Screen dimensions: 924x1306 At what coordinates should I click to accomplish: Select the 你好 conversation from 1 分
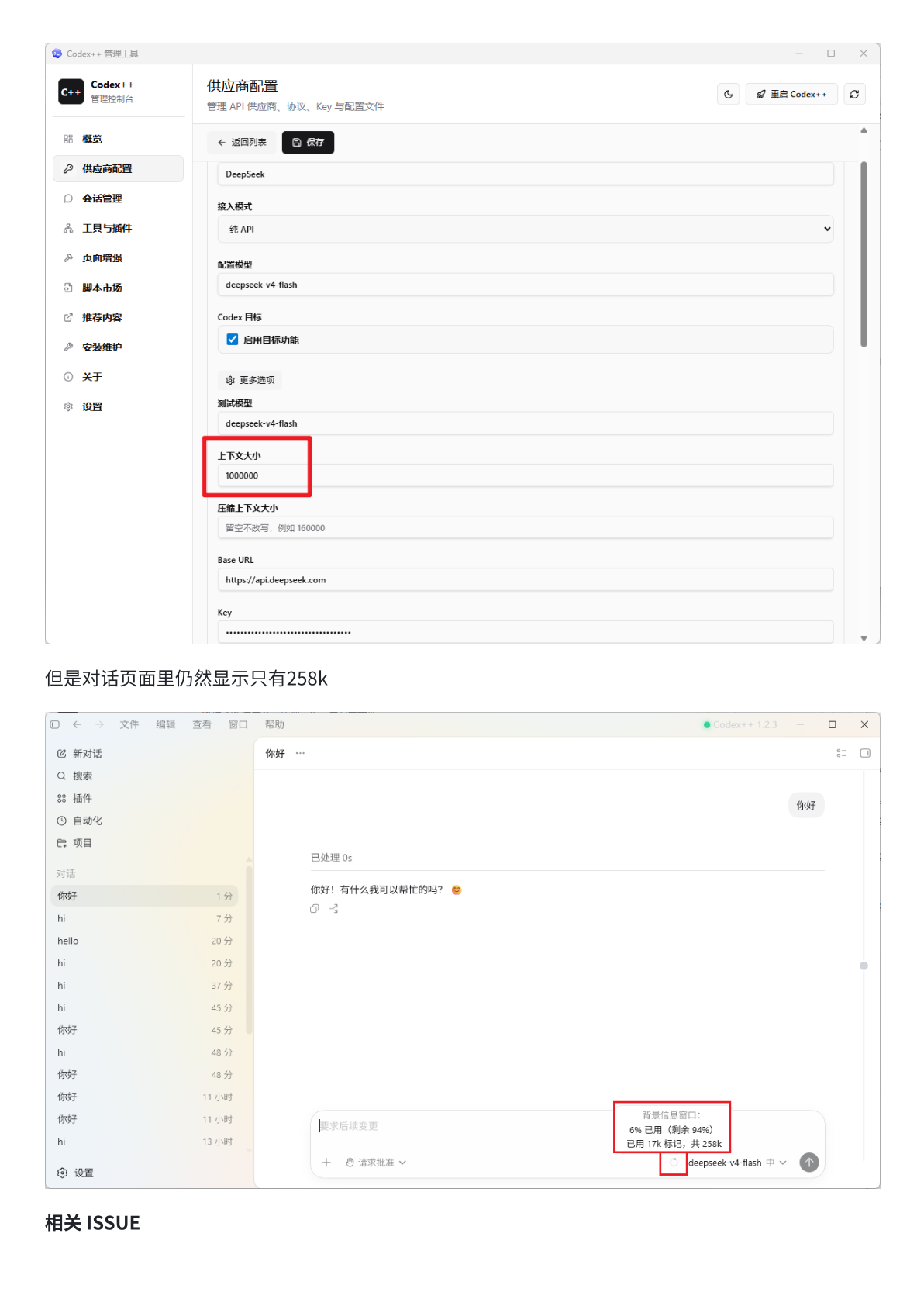tap(145, 896)
